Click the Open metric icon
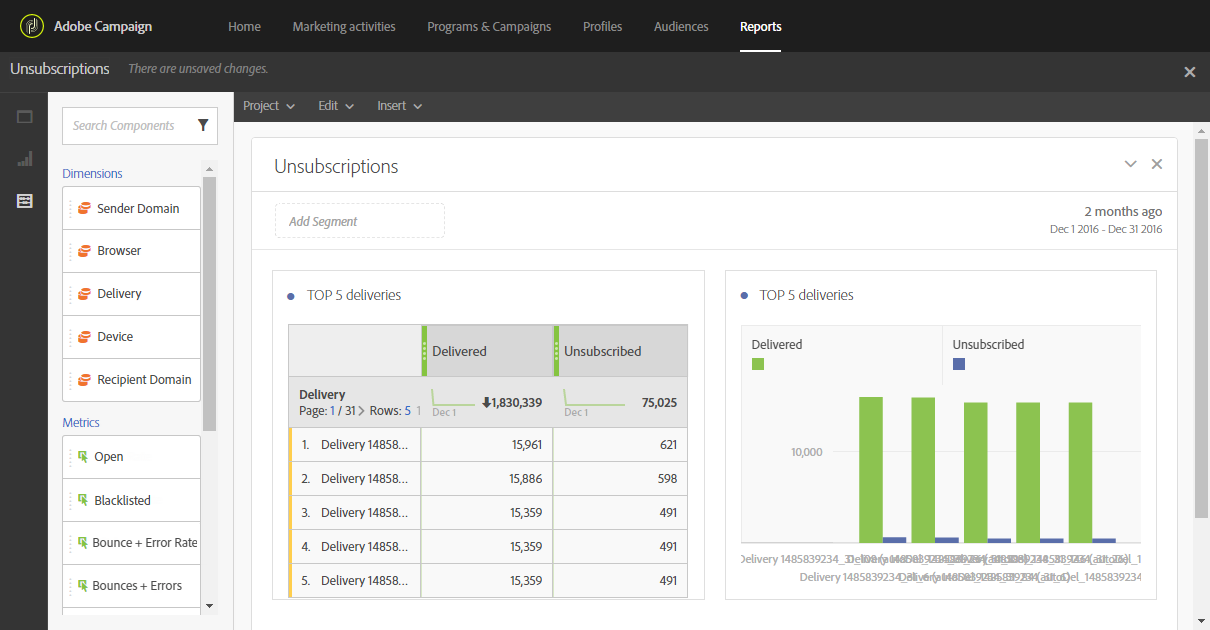 [83, 457]
